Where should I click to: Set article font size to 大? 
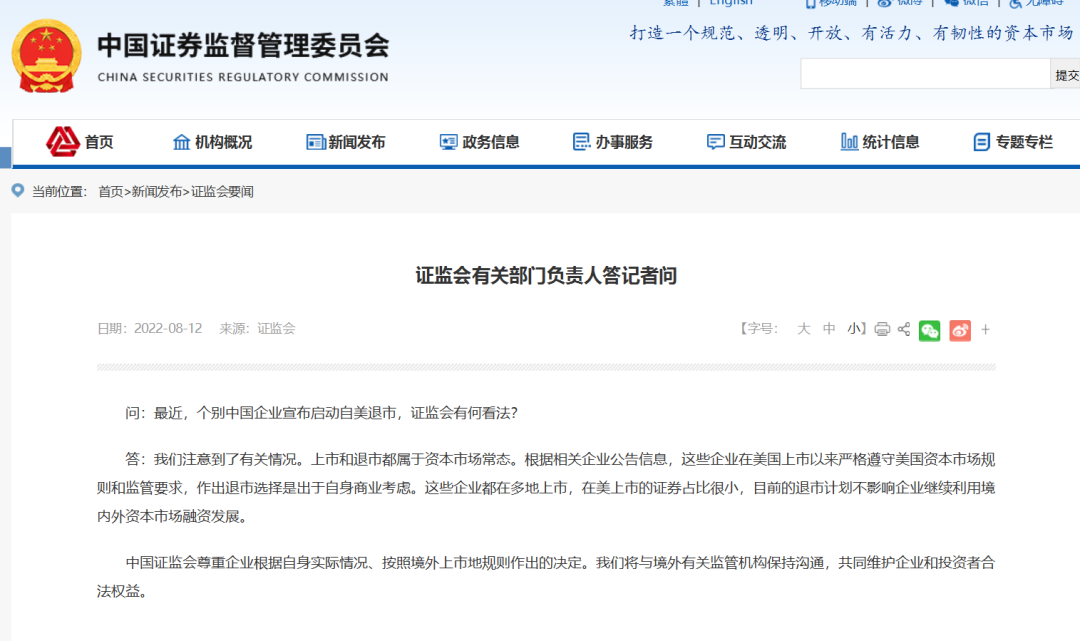(x=804, y=329)
